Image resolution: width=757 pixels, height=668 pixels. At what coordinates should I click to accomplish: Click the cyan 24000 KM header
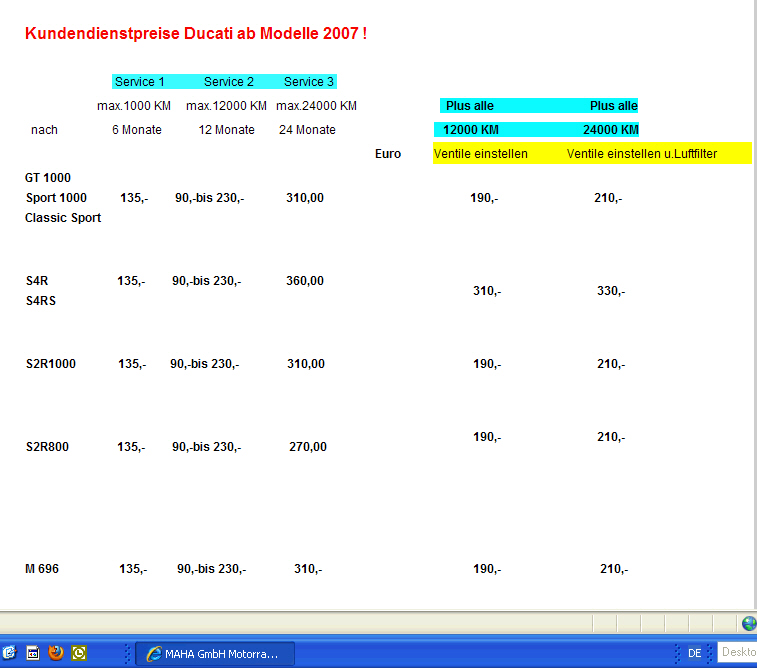coord(611,130)
